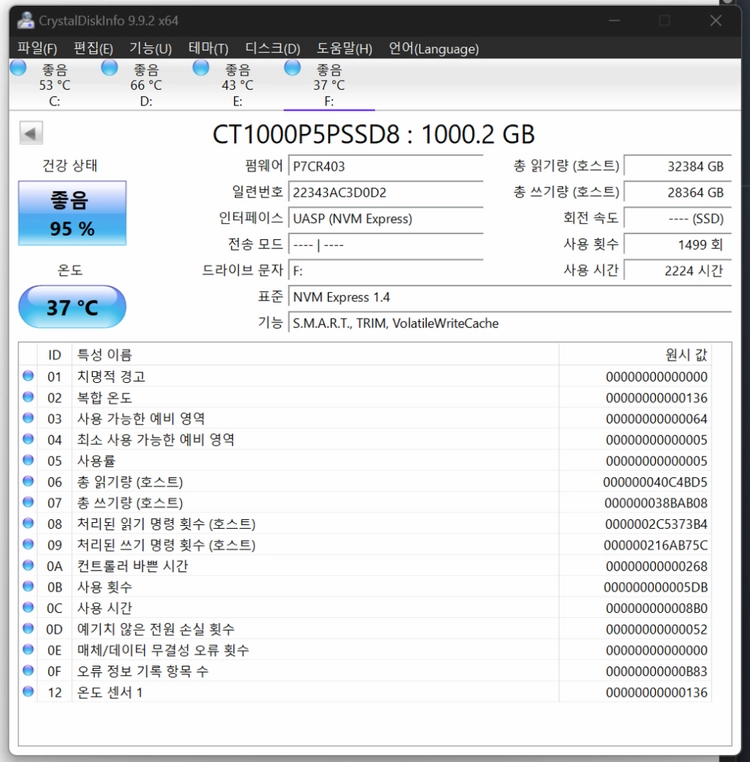Select the C: drive tab
Viewport: 750px width, 762px height.
(54, 85)
